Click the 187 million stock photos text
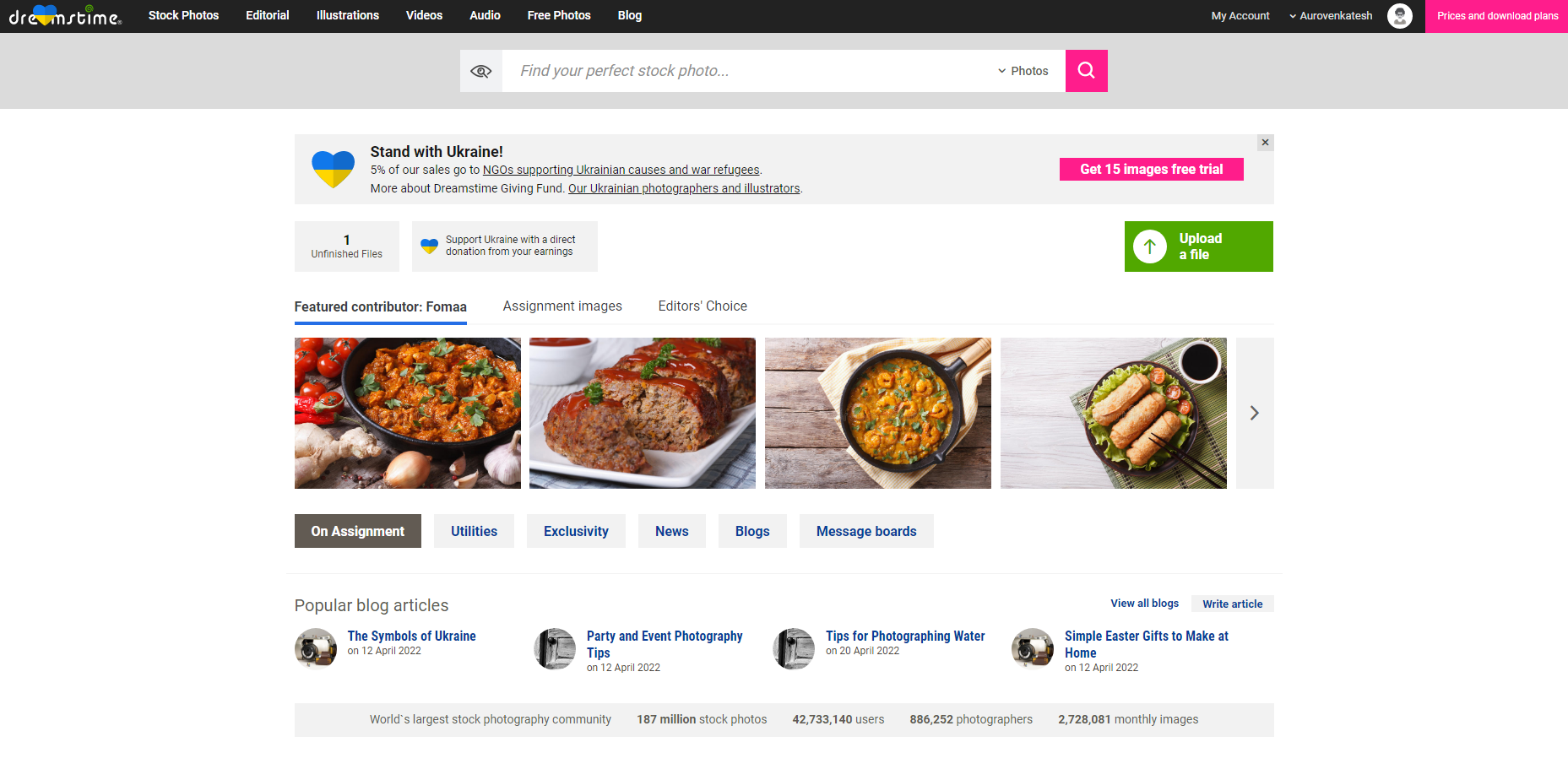The image size is (1568, 780). 702,719
